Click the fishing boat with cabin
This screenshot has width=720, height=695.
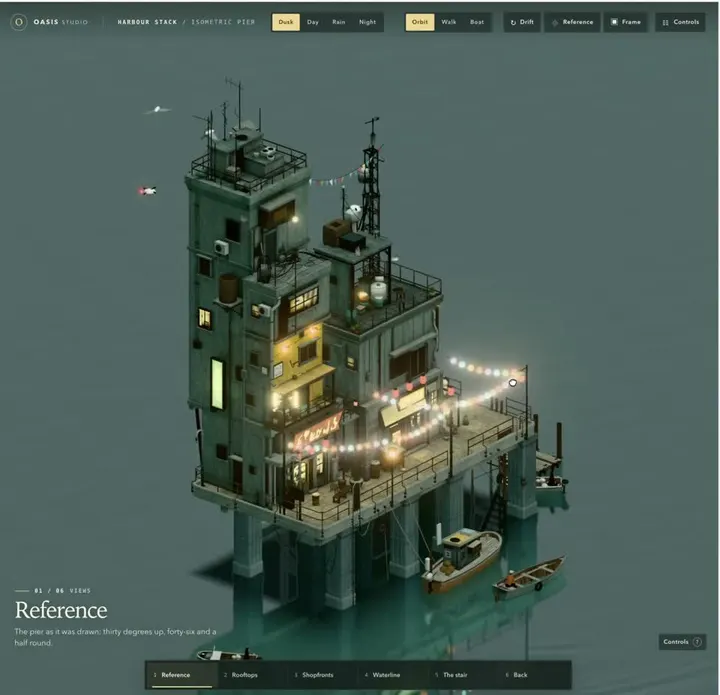point(461,559)
